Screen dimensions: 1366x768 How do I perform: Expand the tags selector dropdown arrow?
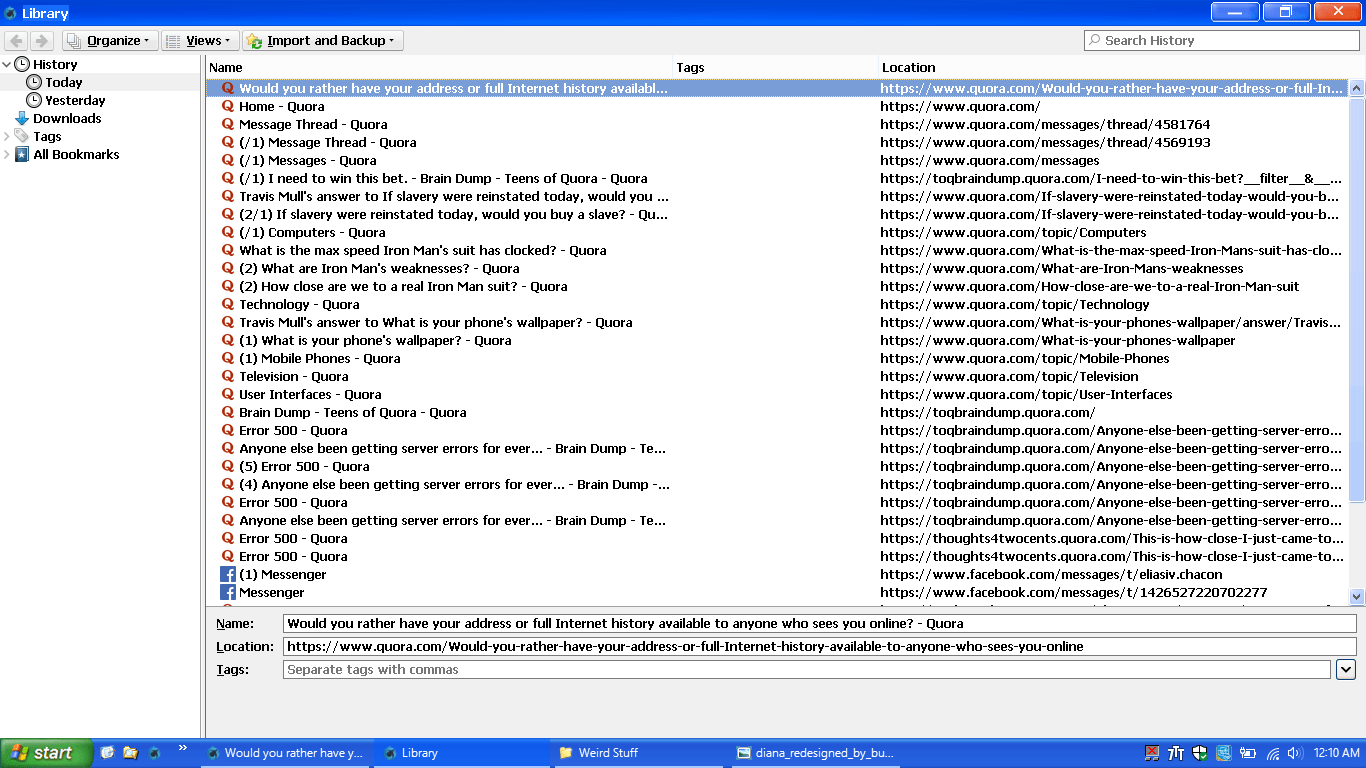point(1346,670)
